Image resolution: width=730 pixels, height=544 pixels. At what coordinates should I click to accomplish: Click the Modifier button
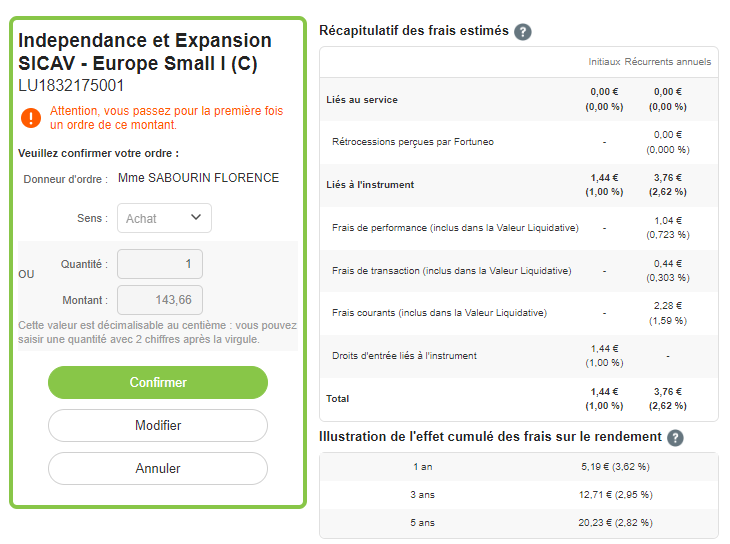[x=158, y=425]
